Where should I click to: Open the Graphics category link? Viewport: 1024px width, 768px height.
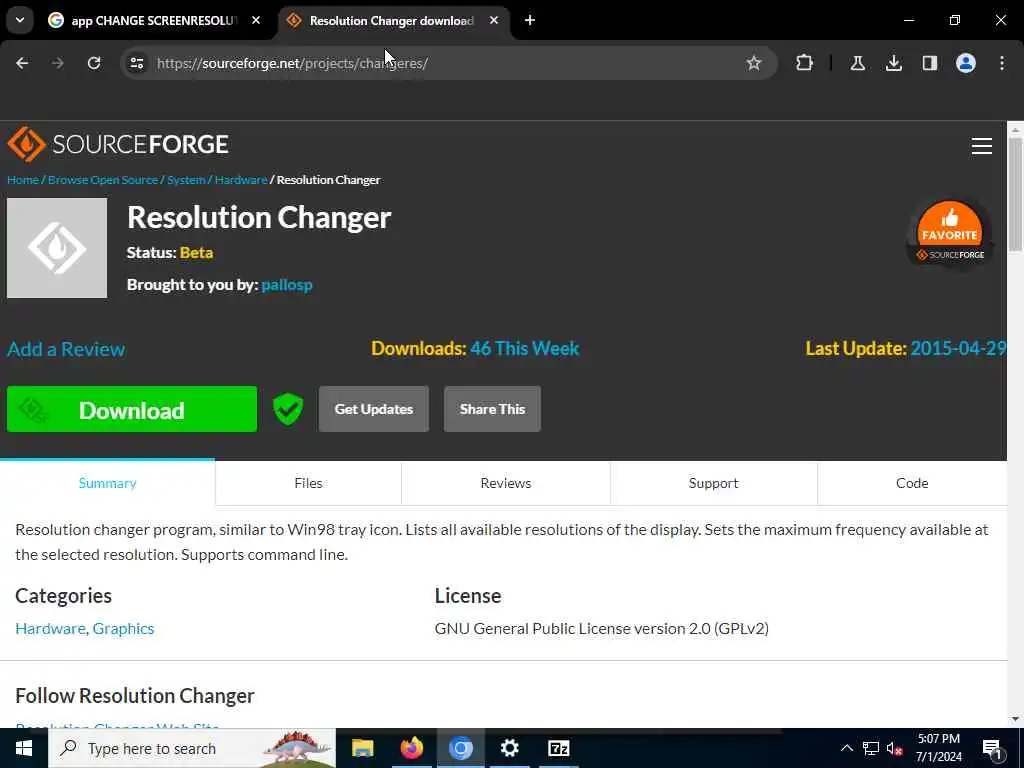click(x=123, y=628)
